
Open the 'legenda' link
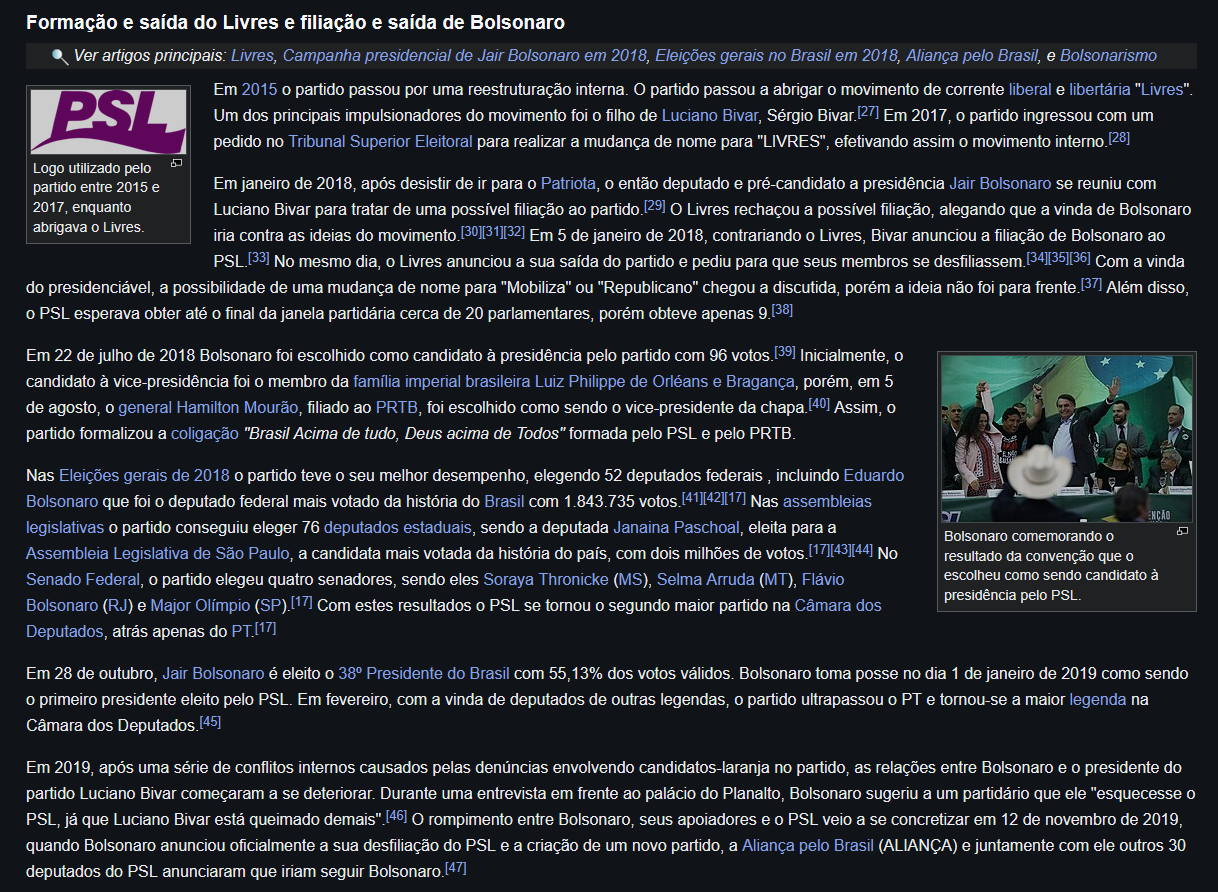(1097, 699)
